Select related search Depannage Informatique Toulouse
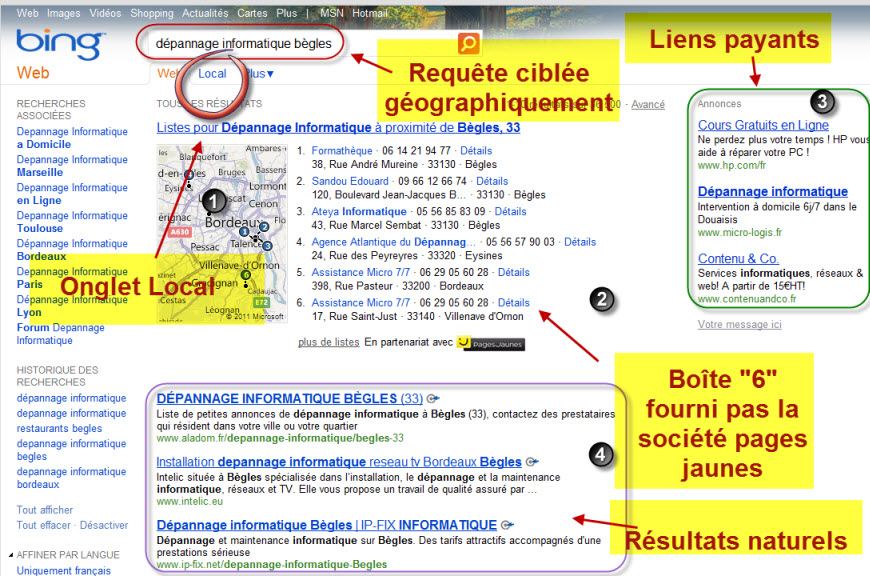 click(x=72, y=222)
